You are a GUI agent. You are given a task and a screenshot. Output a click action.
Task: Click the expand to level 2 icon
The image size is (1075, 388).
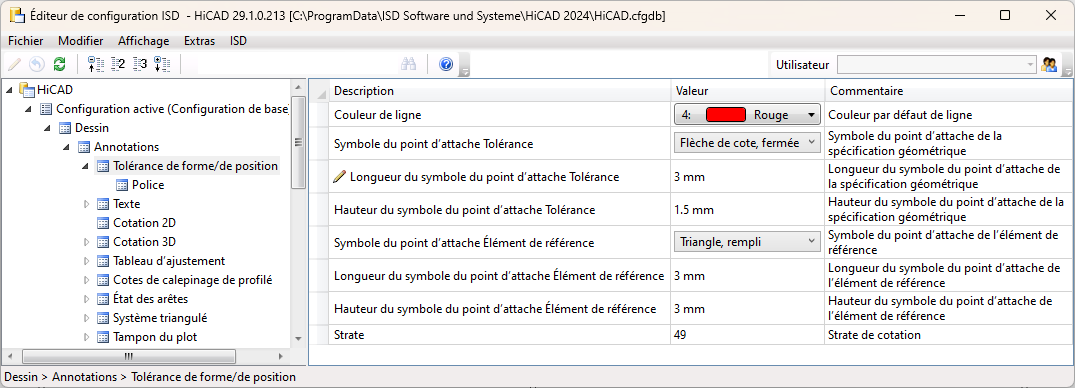(x=118, y=64)
